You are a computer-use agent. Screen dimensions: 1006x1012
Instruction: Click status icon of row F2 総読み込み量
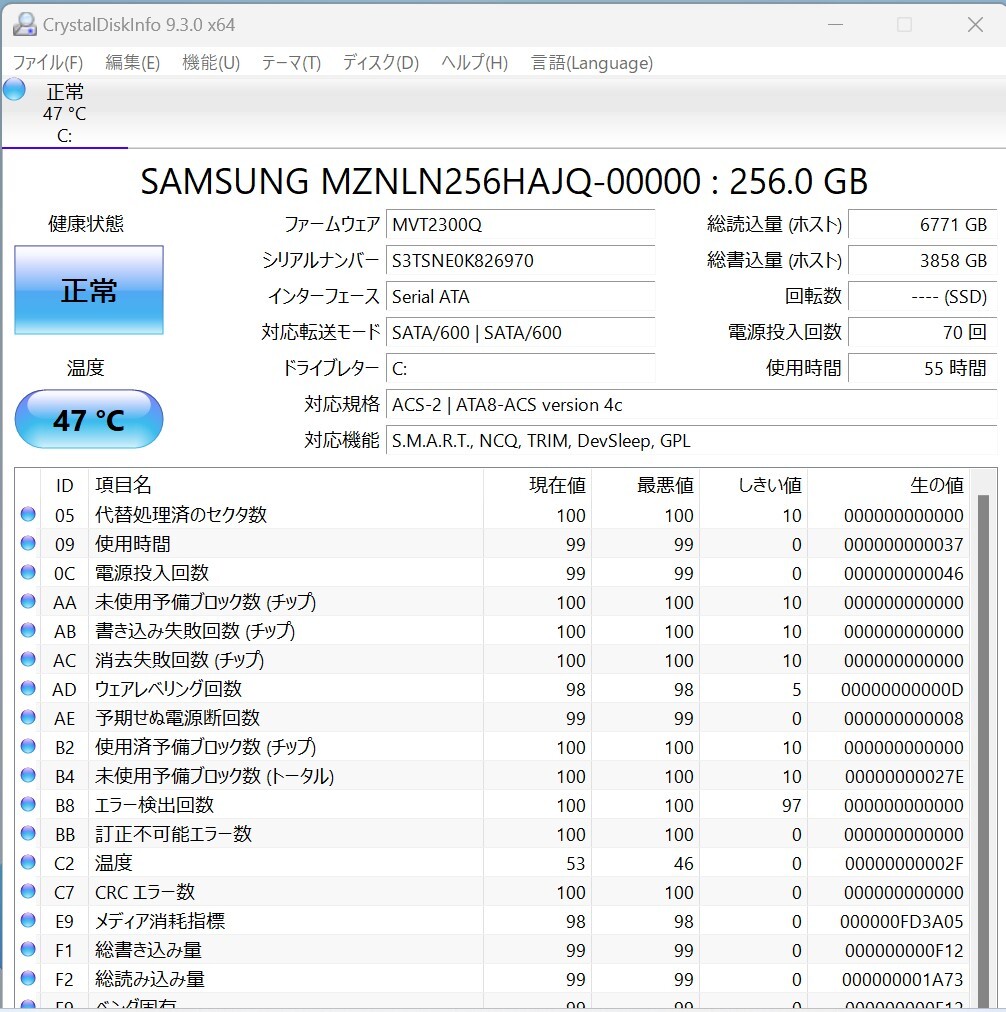pyautogui.click(x=28, y=978)
